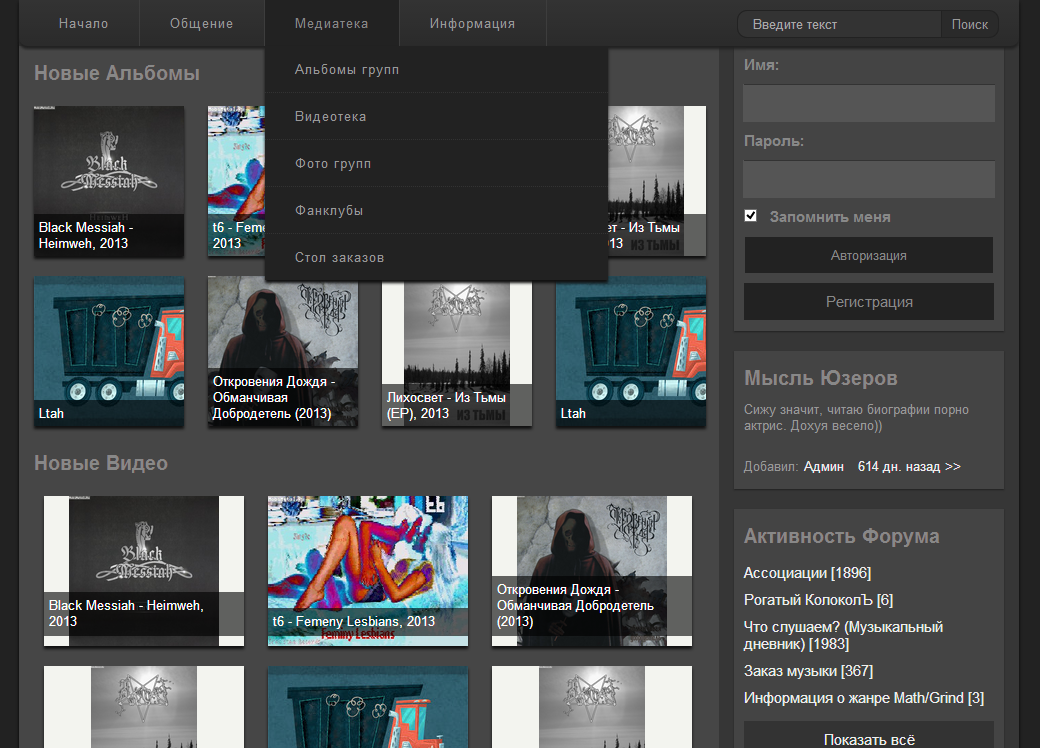This screenshot has height=748, width=1040.
Task: Click into the Имя username field
Action: pos(868,103)
